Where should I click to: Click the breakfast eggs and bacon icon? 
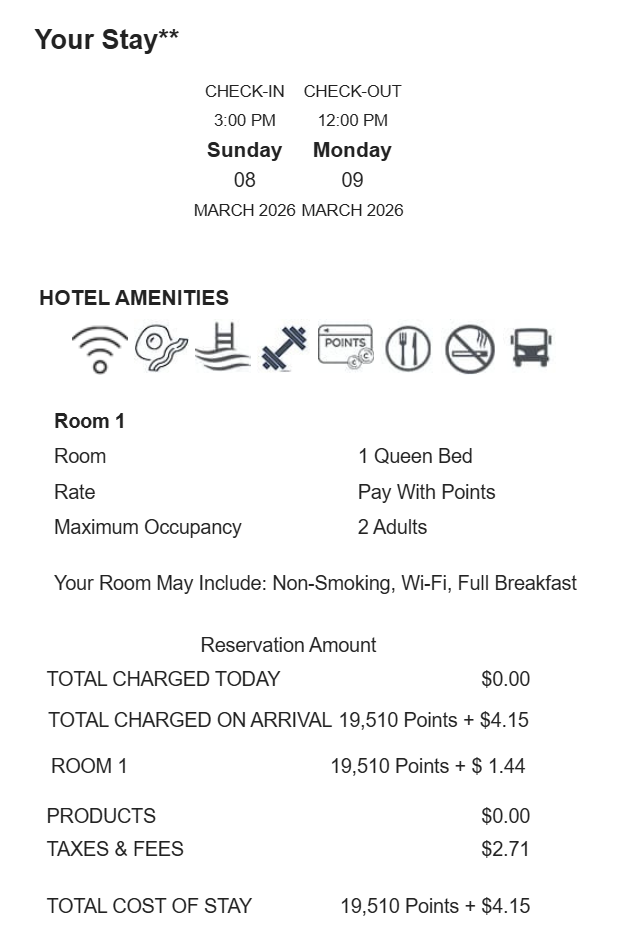pos(161,348)
